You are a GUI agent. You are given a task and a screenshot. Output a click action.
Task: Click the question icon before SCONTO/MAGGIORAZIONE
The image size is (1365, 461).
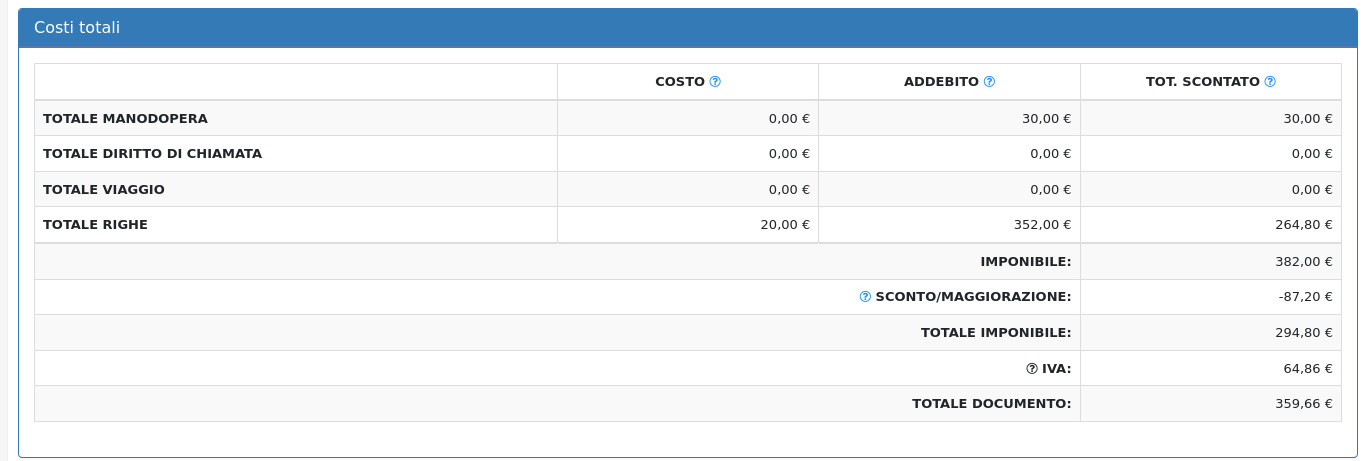865,297
